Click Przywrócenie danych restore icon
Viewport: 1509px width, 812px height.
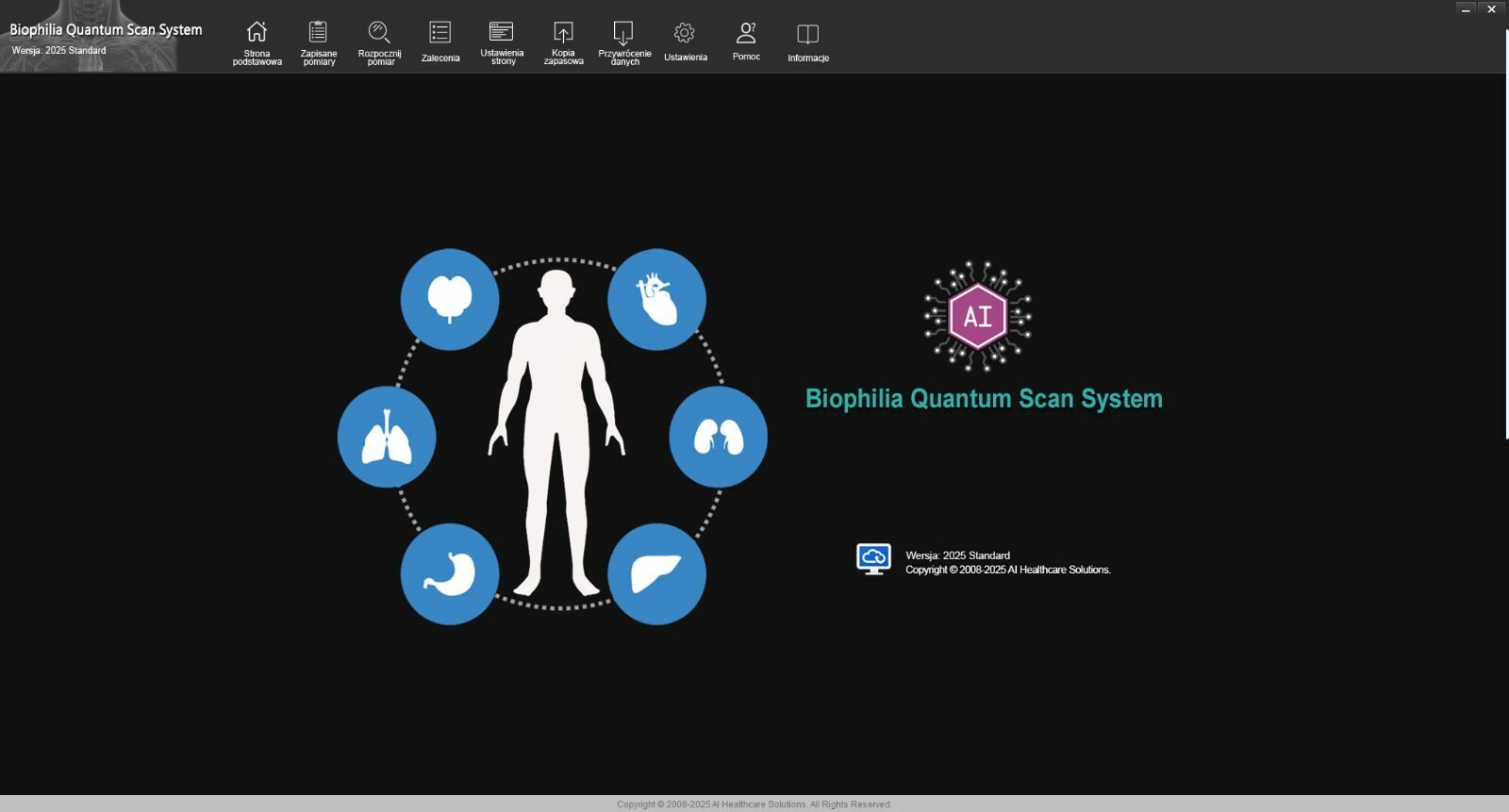[x=623, y=34]
